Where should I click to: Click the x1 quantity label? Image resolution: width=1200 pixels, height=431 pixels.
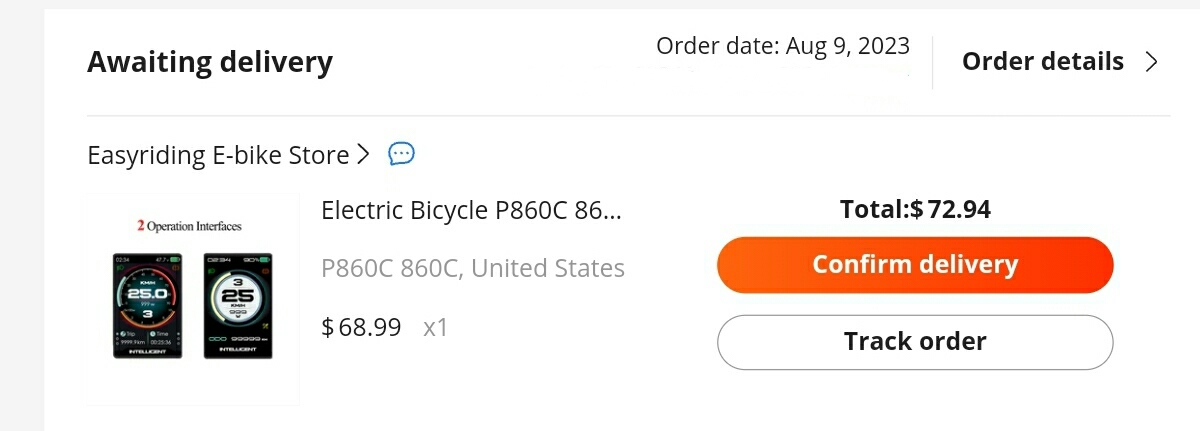click(435, 327)
